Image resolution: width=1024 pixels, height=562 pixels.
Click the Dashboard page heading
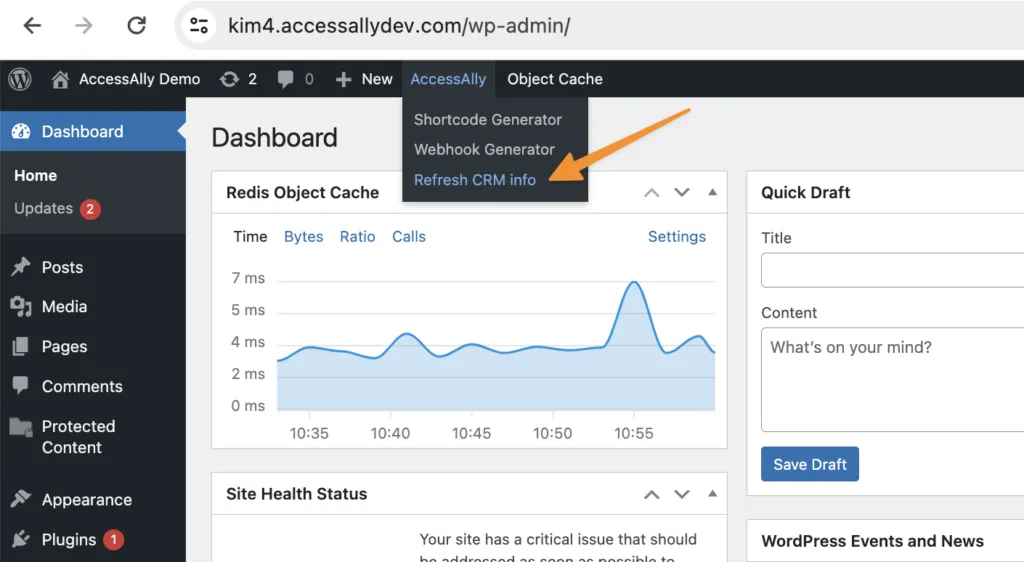pos(274,138)
